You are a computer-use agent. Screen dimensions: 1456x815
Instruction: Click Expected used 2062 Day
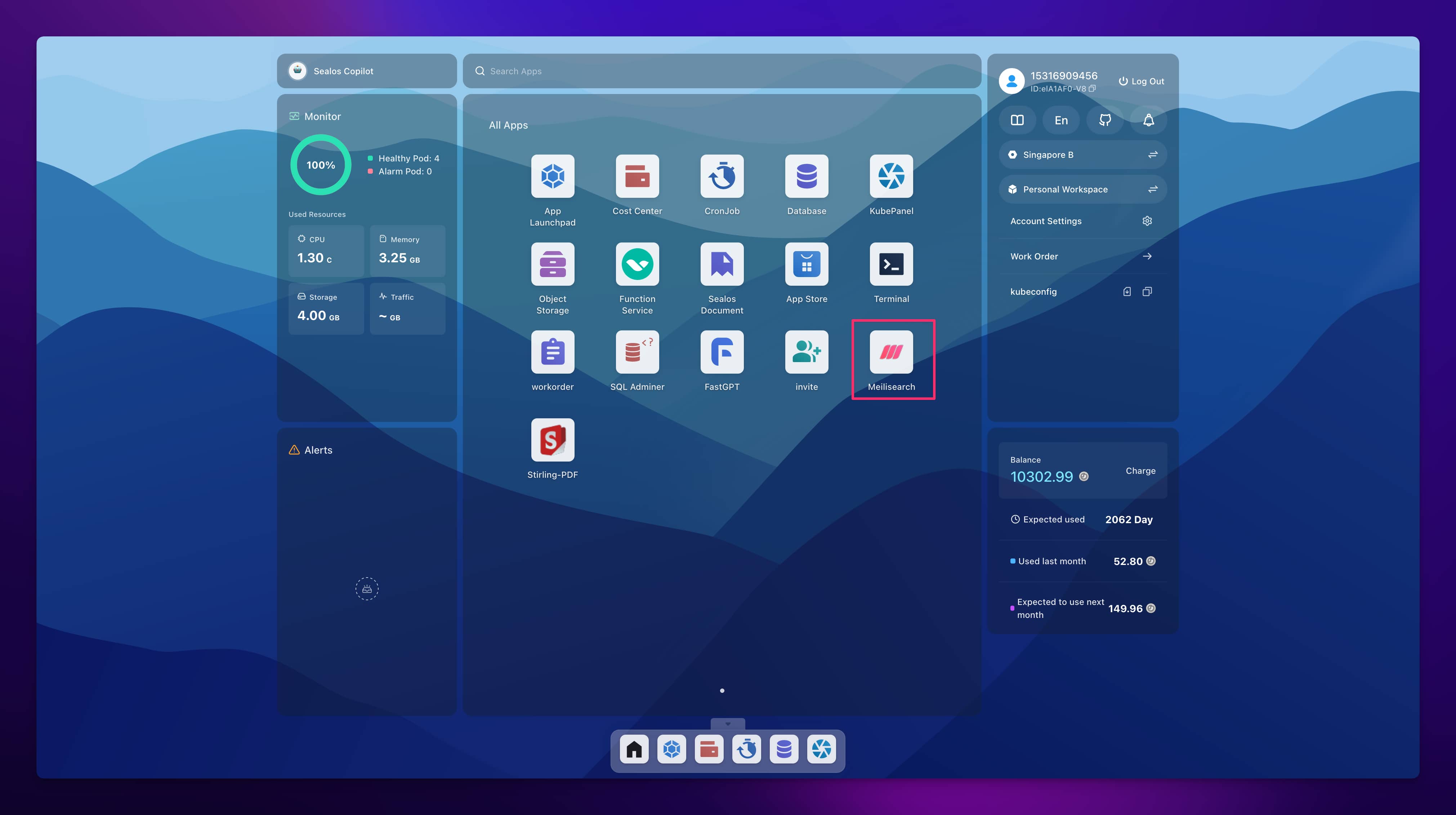pyautogui.click(x=1083, y=520)
